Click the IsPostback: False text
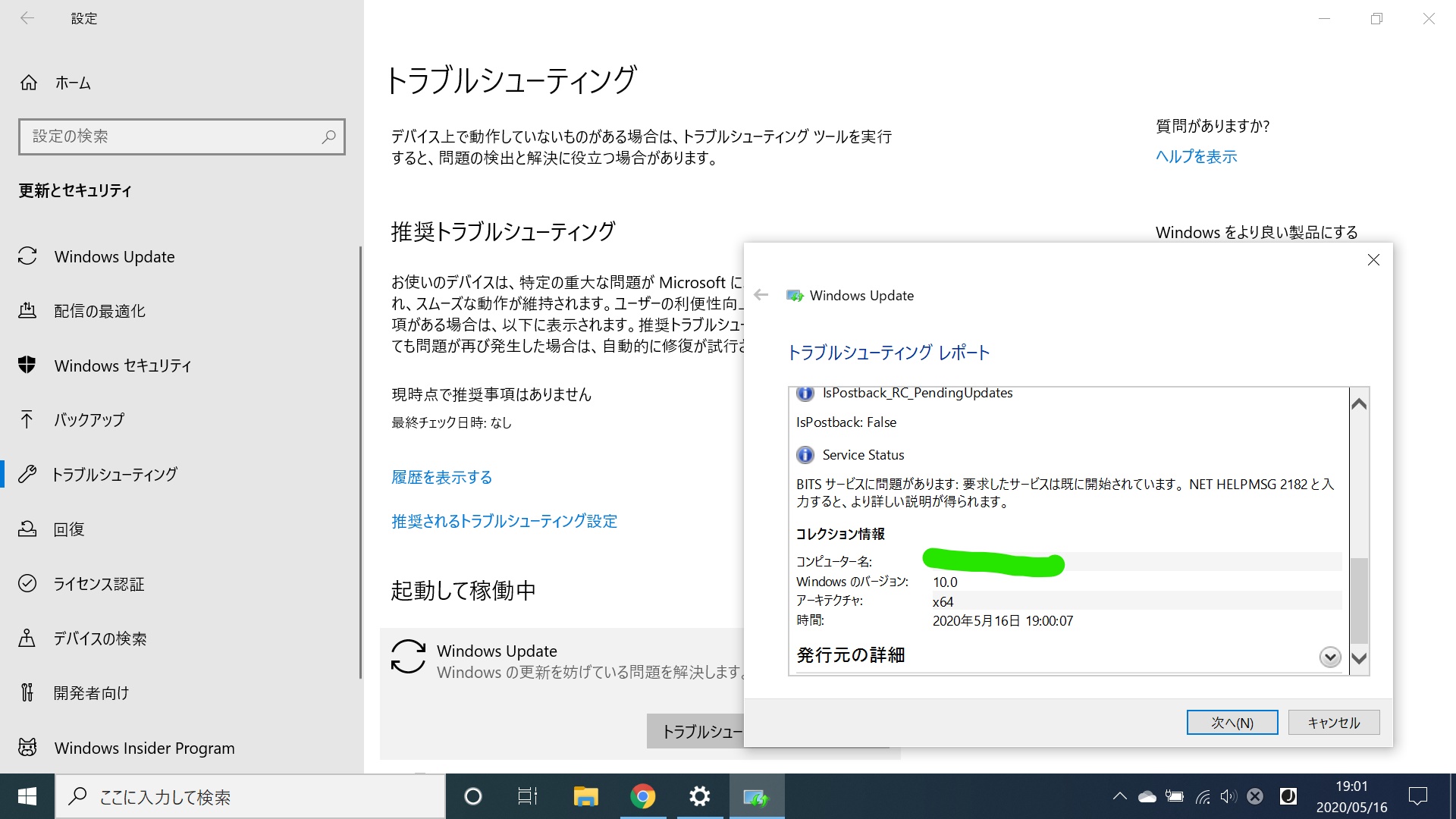The height and width of the screenshot is (819, 1456). tap(846, 422)
